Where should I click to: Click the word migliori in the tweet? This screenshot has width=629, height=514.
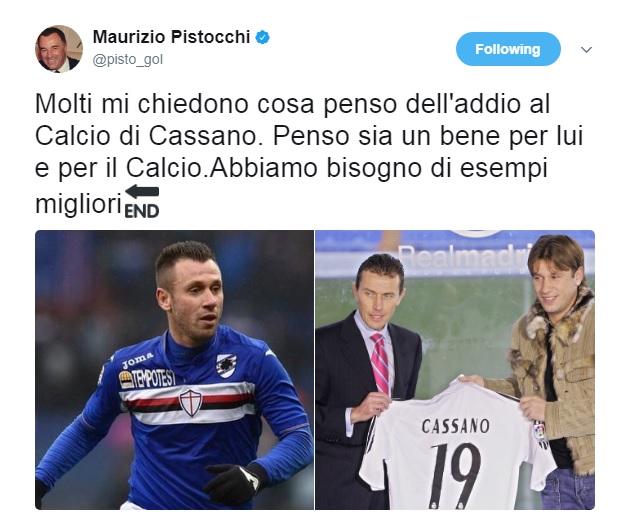coord(78,204)
